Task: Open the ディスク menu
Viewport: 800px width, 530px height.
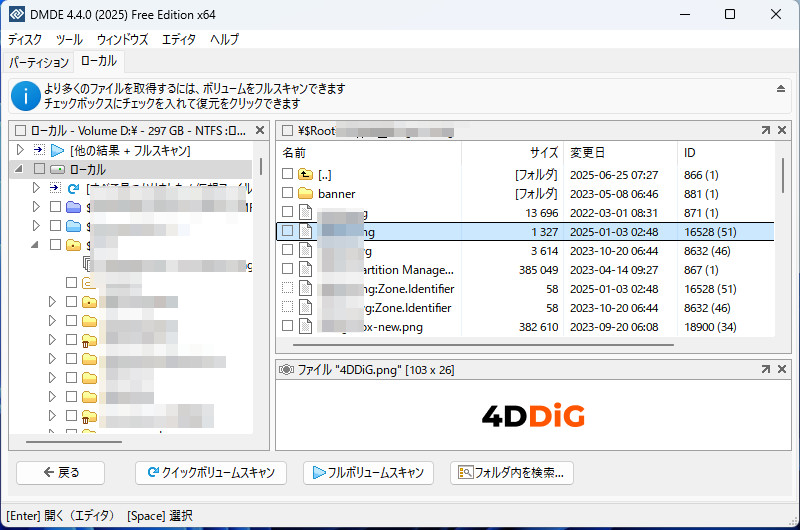Action: [25, 39]
